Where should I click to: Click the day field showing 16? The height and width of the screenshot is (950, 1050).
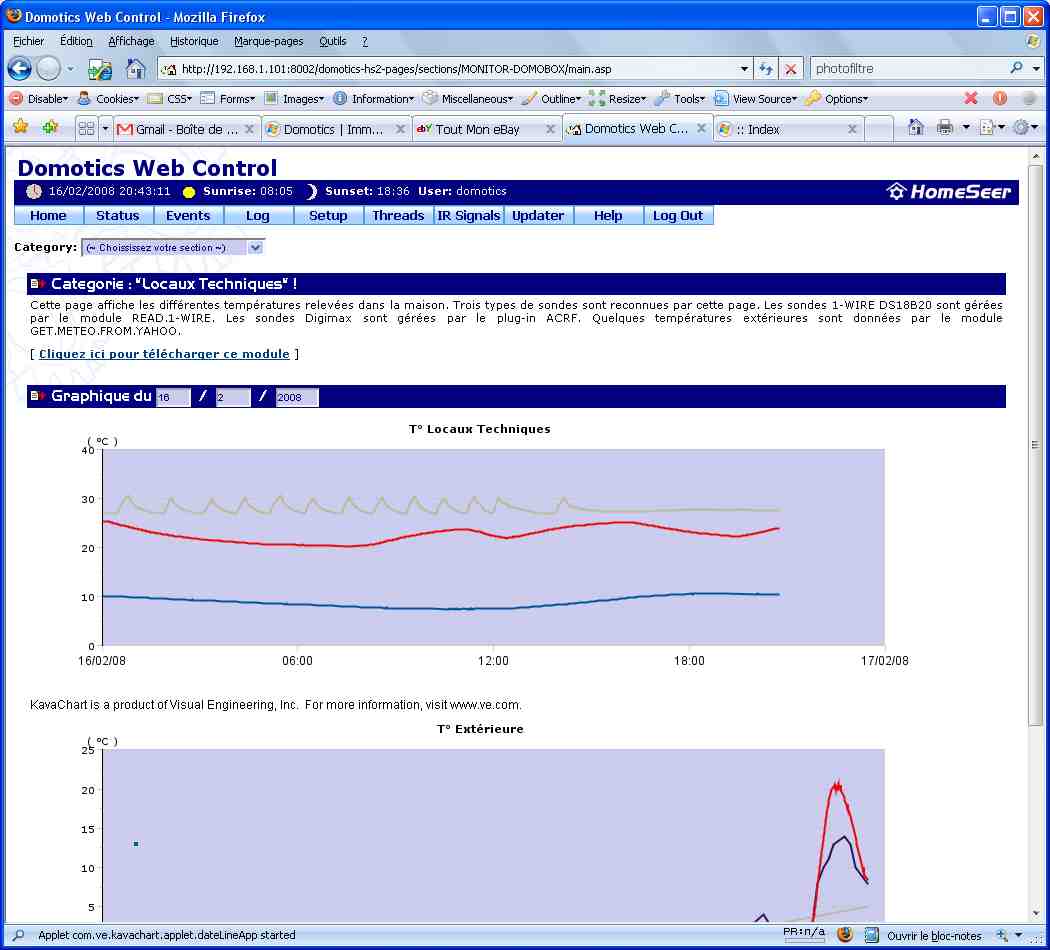click(x=173, y=397)
